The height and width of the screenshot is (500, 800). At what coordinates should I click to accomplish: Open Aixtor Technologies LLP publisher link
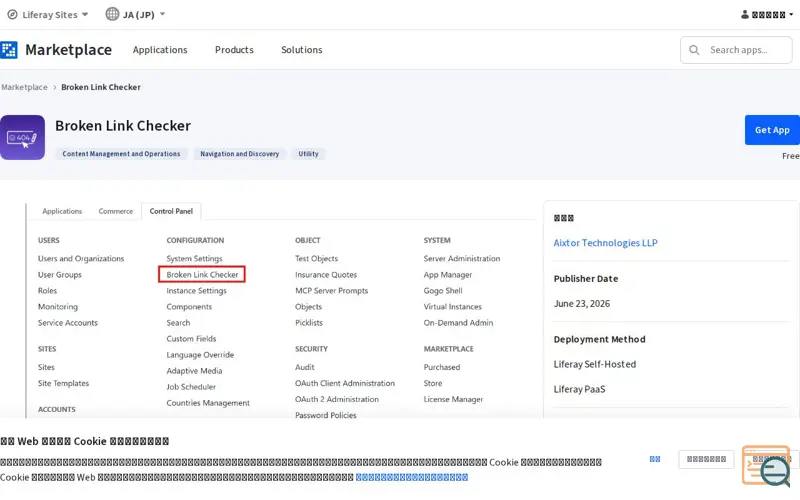point(605,243)
